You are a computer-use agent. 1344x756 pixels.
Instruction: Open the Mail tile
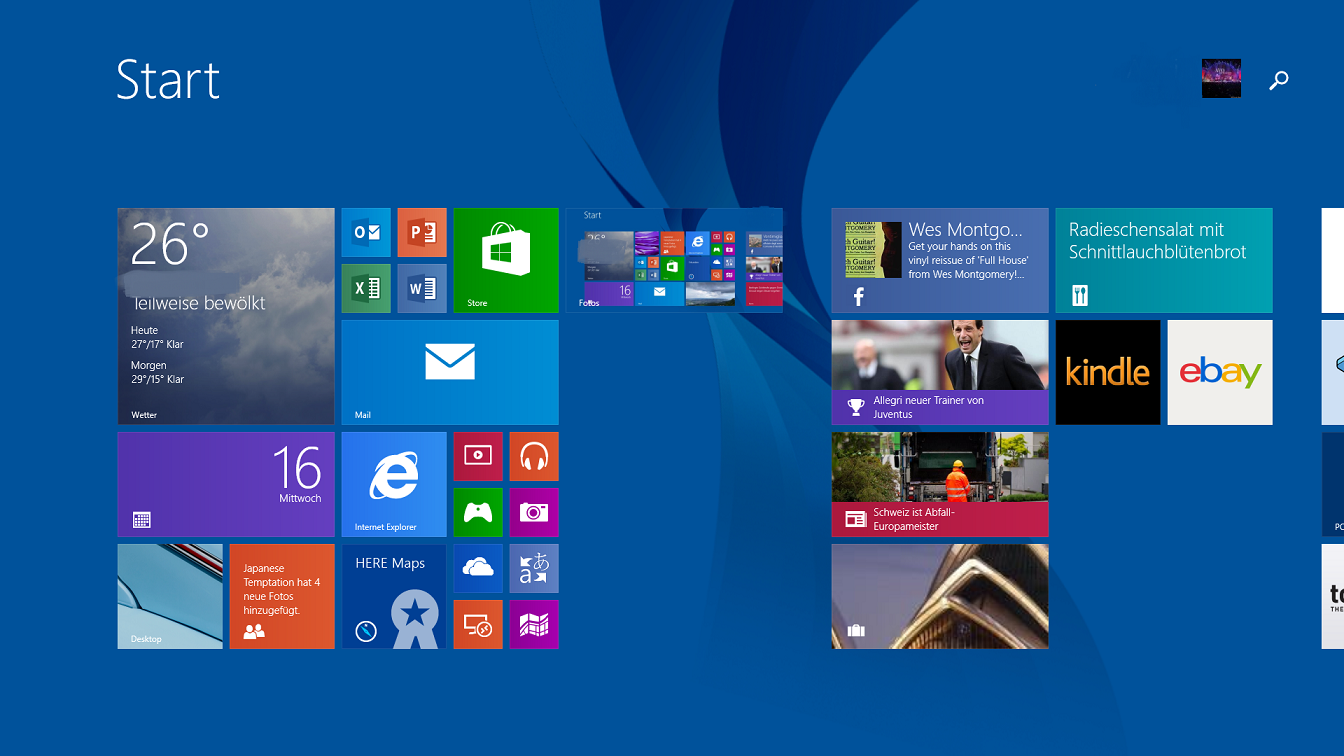point(450,373)
